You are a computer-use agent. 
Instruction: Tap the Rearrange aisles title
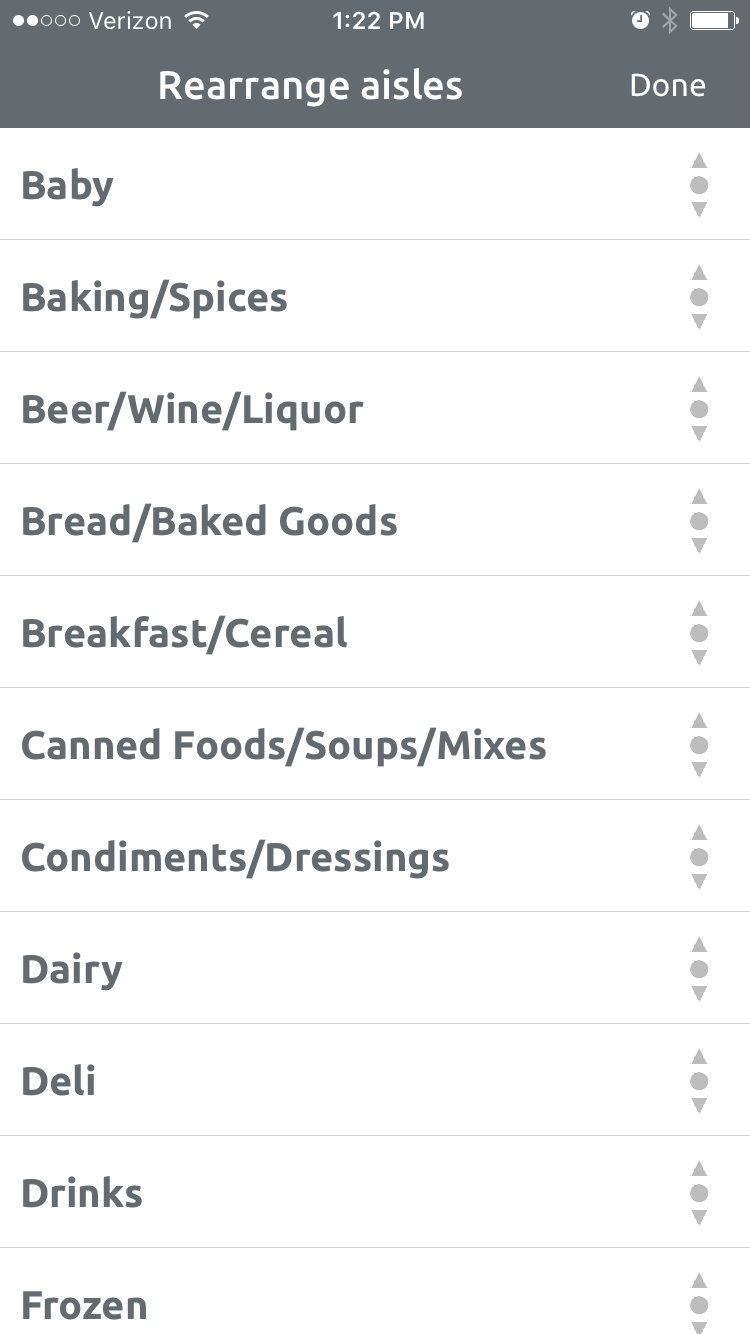point(310,86)
